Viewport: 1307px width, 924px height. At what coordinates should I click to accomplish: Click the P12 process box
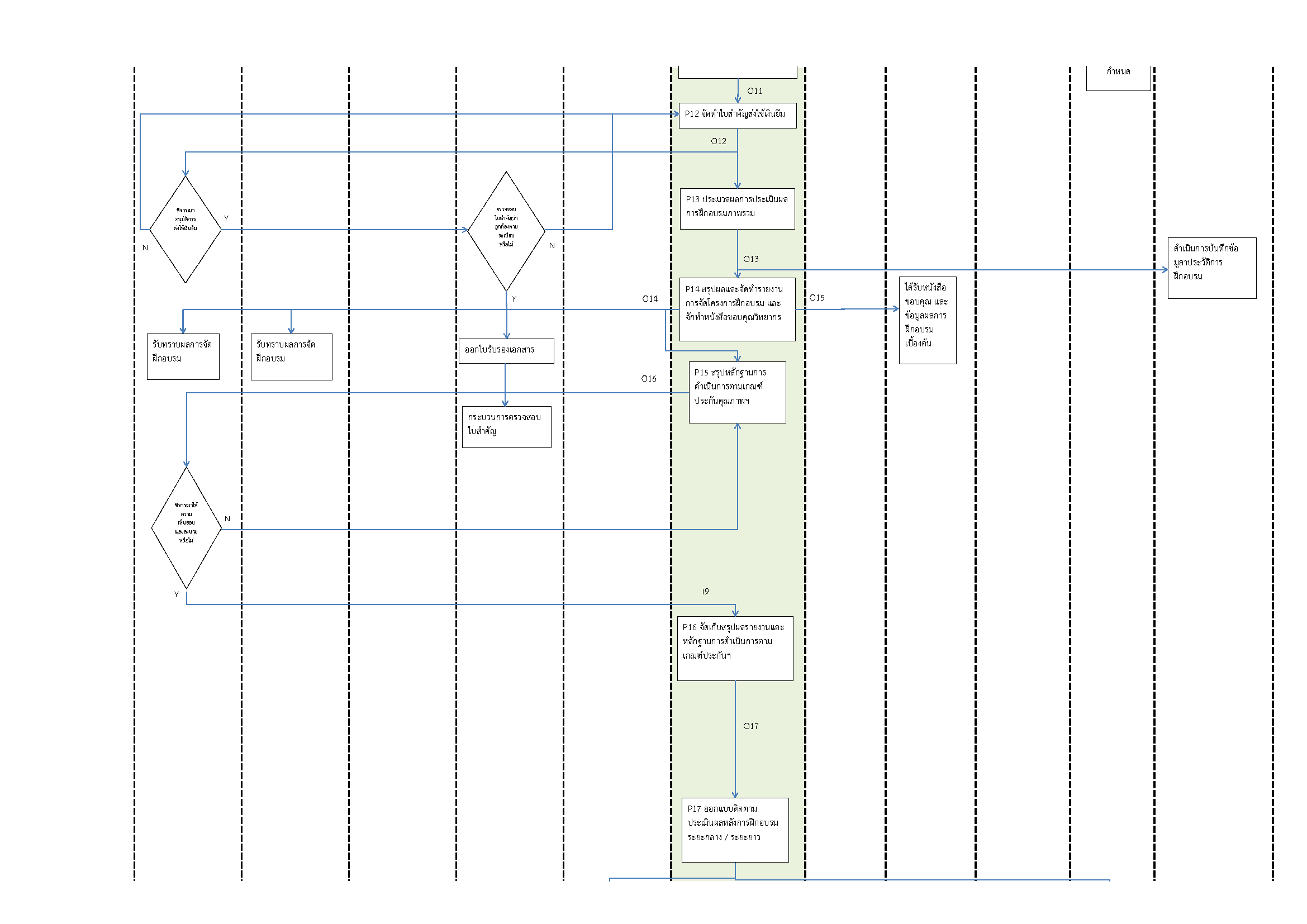(x=737, y=116)
